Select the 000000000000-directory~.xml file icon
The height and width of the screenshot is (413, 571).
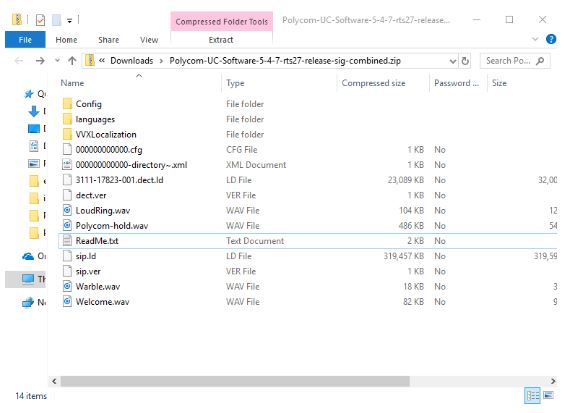coord(67,165)
